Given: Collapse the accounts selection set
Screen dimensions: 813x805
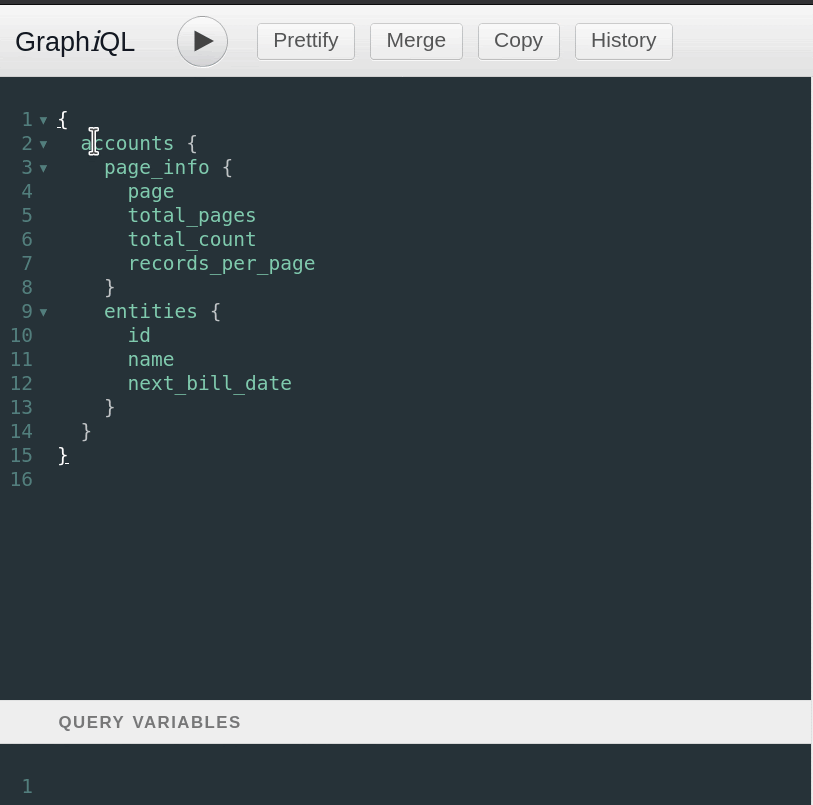Looking at the screenshot, I should point(43,143).
